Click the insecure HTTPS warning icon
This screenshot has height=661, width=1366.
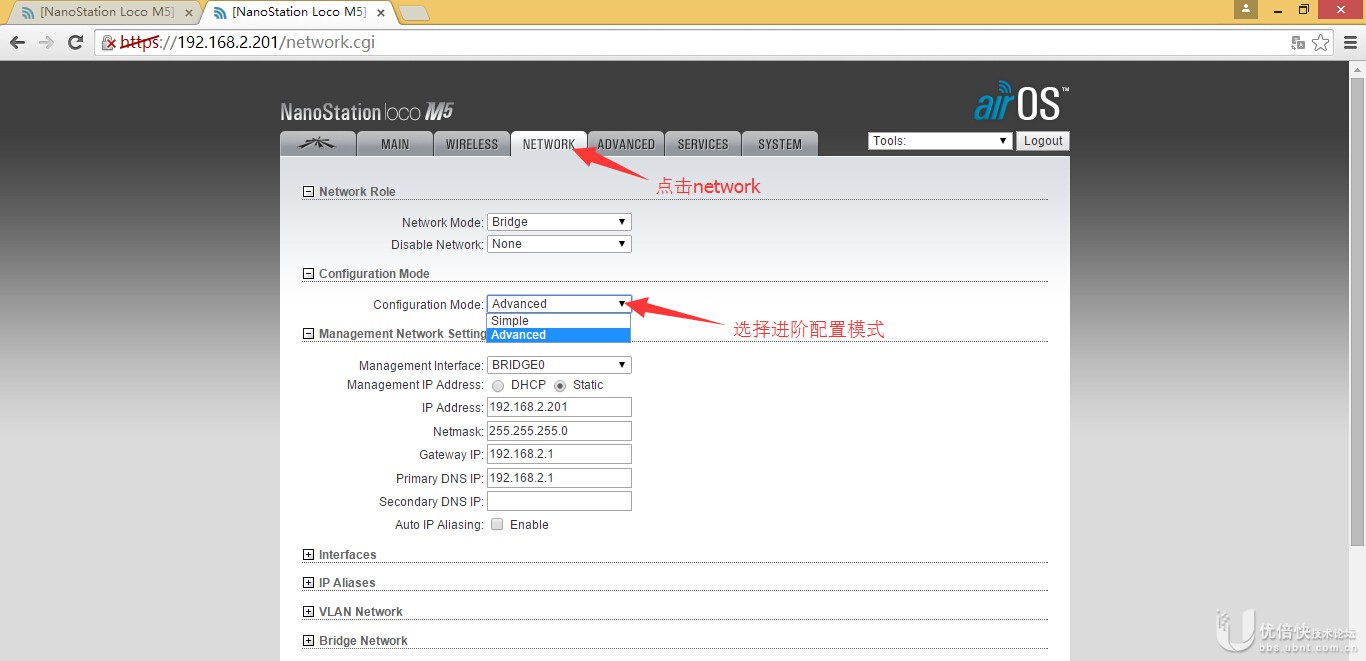tap(109, 43)
